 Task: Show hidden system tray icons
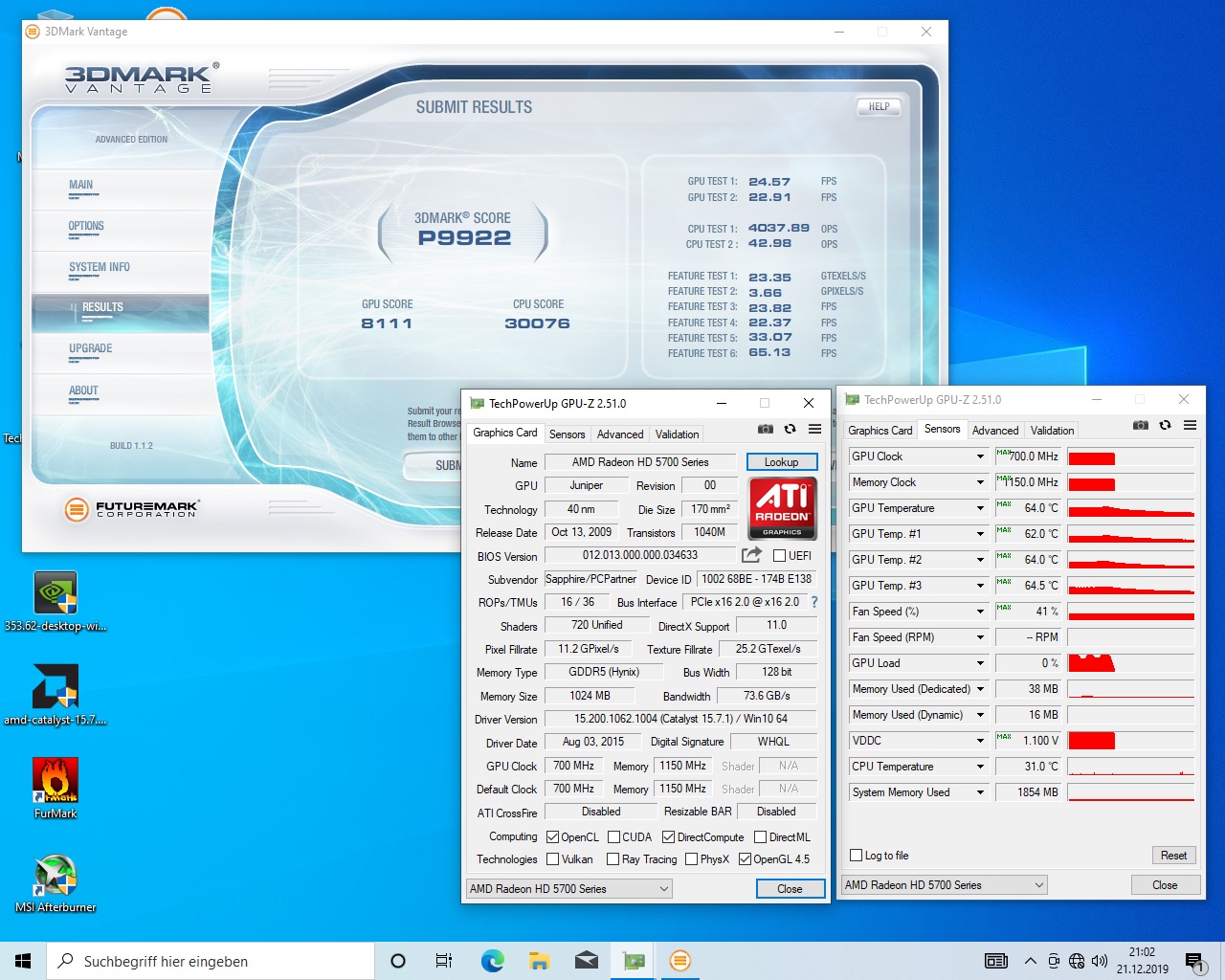[x=1030, y=961]
